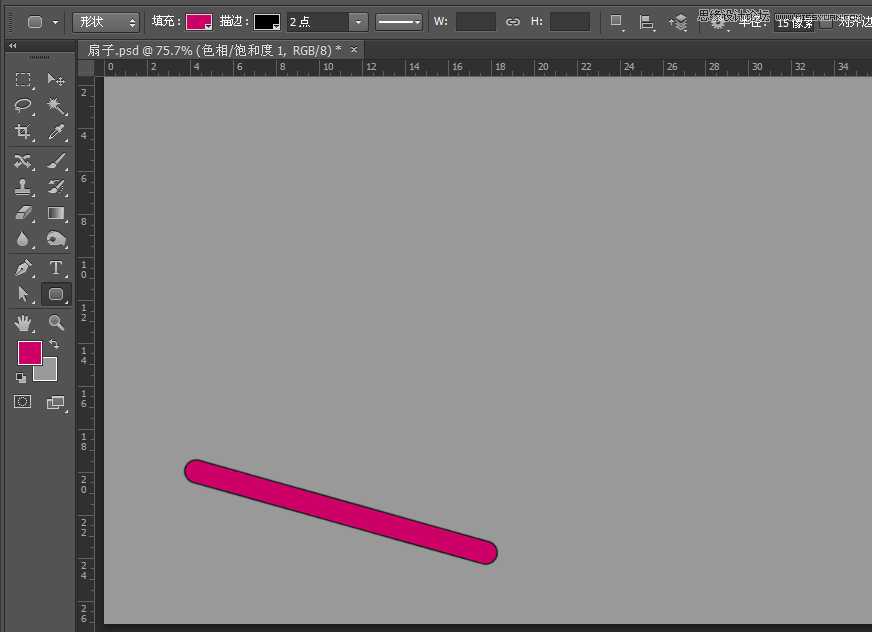Select the Zoom magnifier tool
This screenshot has height=632, width=872.
point(56,322)
